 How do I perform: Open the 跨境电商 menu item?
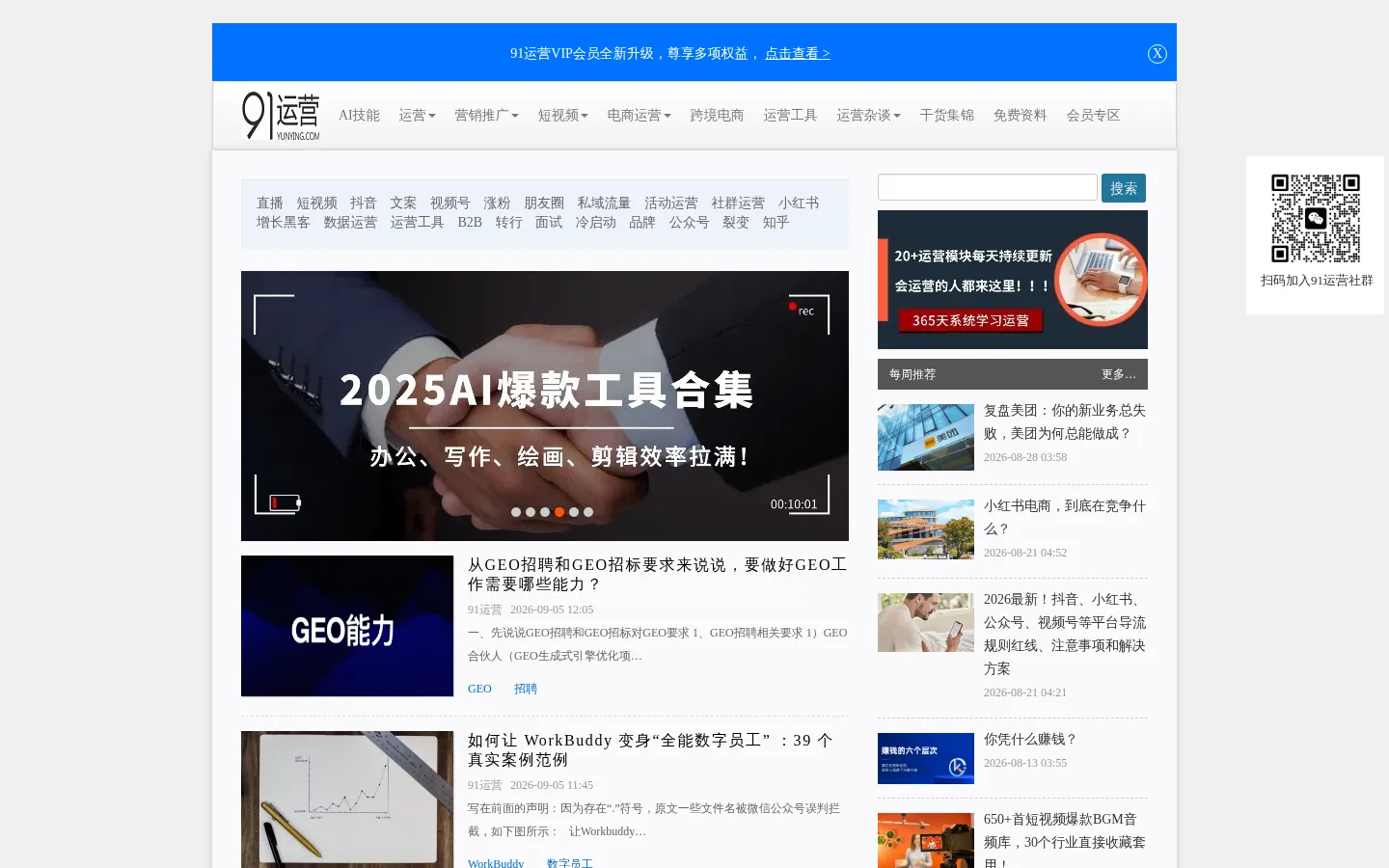click(x=717, y=116)
